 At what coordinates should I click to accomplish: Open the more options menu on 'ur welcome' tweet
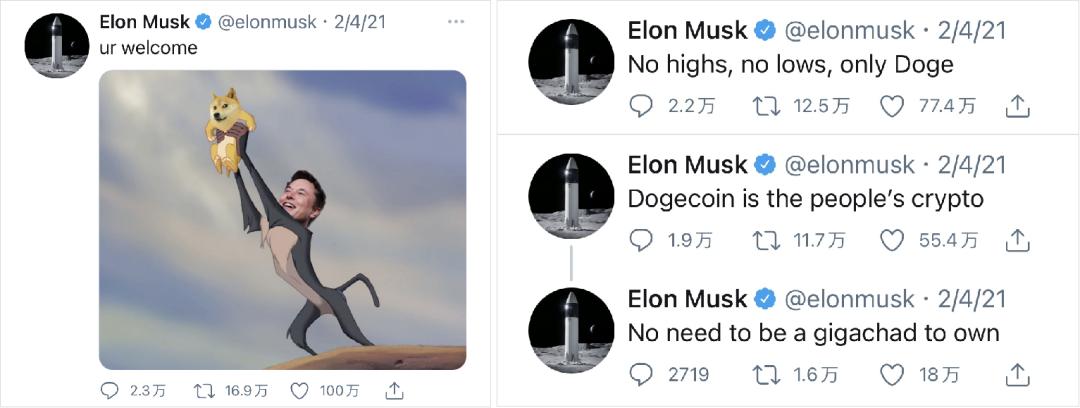pos(456,21)
